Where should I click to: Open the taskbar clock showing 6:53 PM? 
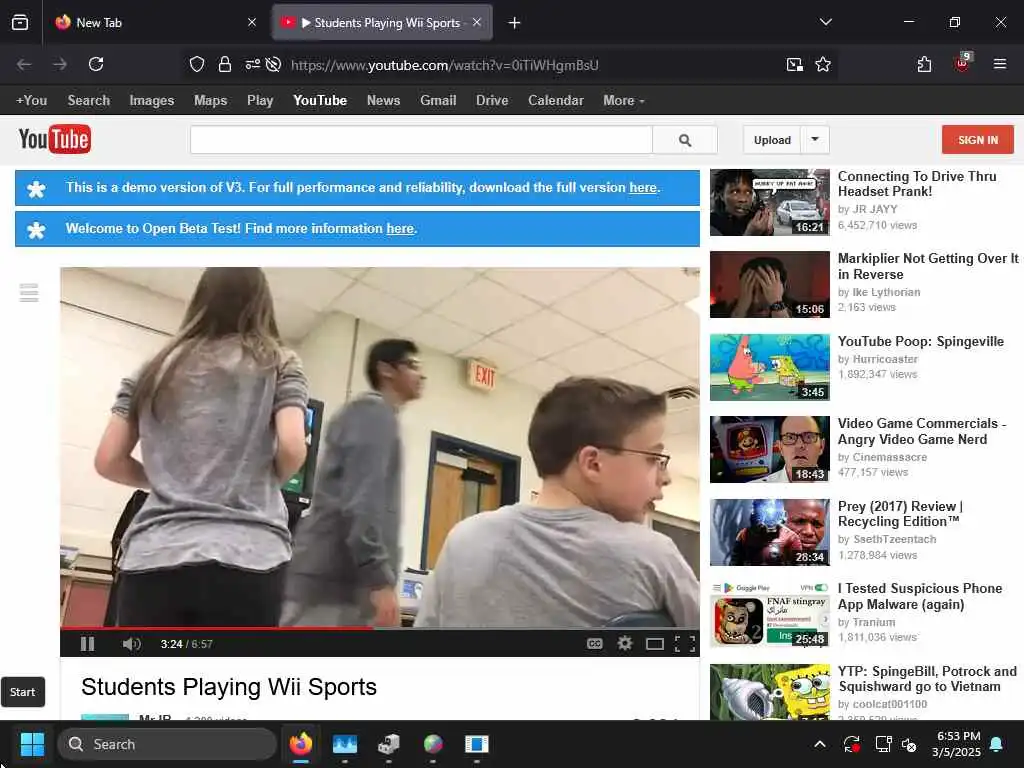pos(957,744)
